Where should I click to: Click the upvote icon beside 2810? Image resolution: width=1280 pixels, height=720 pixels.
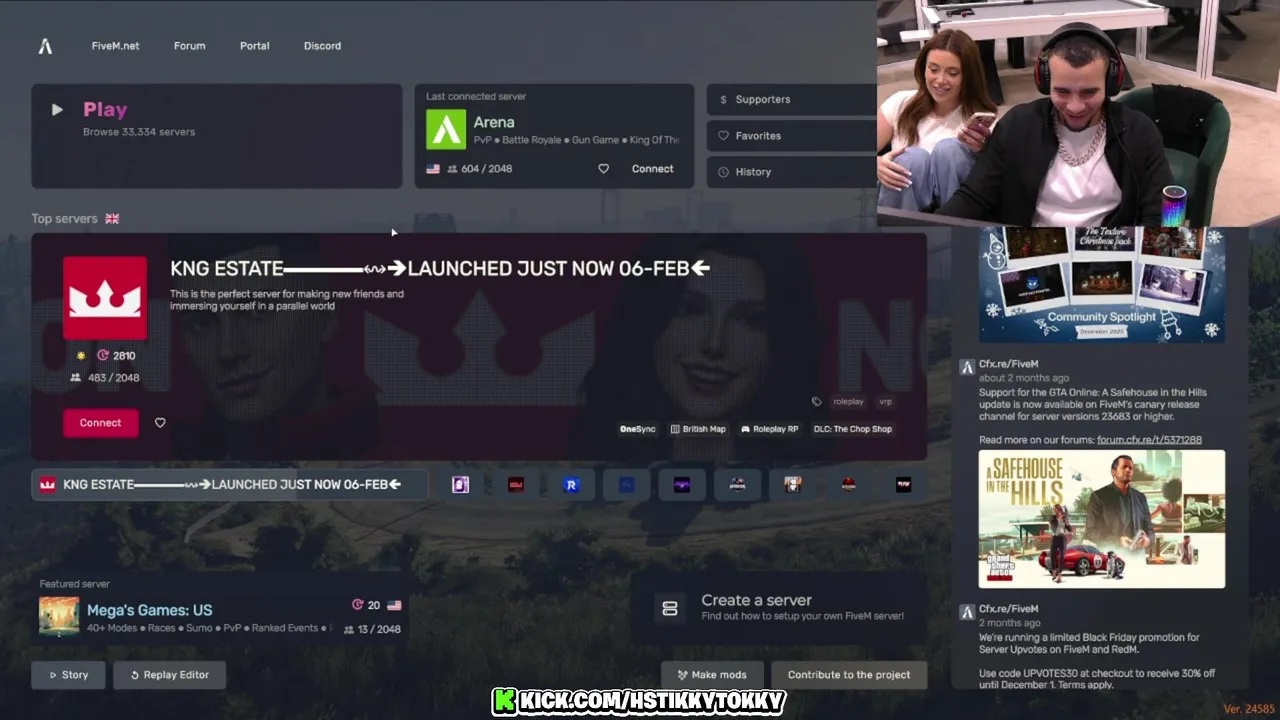point(103,355)
